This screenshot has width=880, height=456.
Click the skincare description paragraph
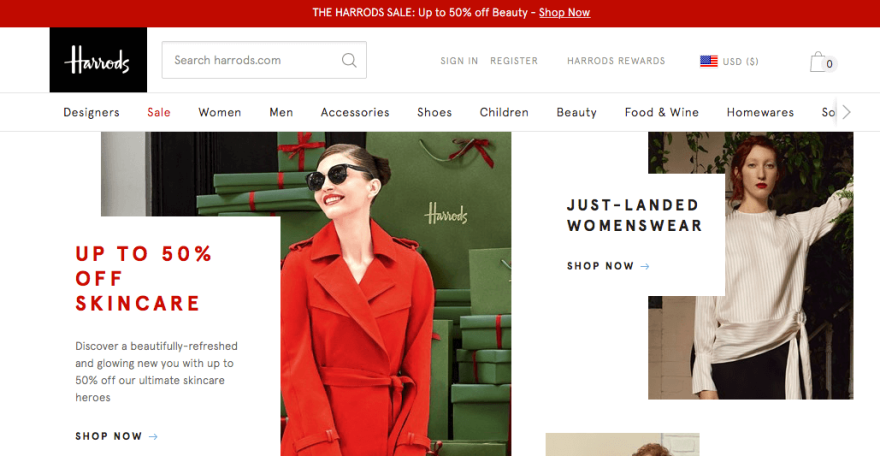coord(156,371)
